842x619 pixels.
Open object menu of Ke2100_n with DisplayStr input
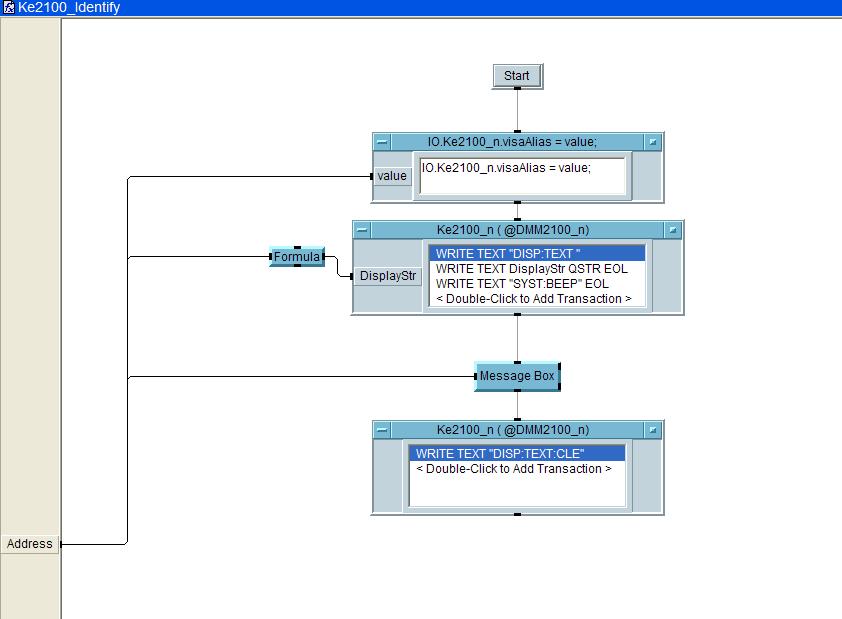point(362,230)
